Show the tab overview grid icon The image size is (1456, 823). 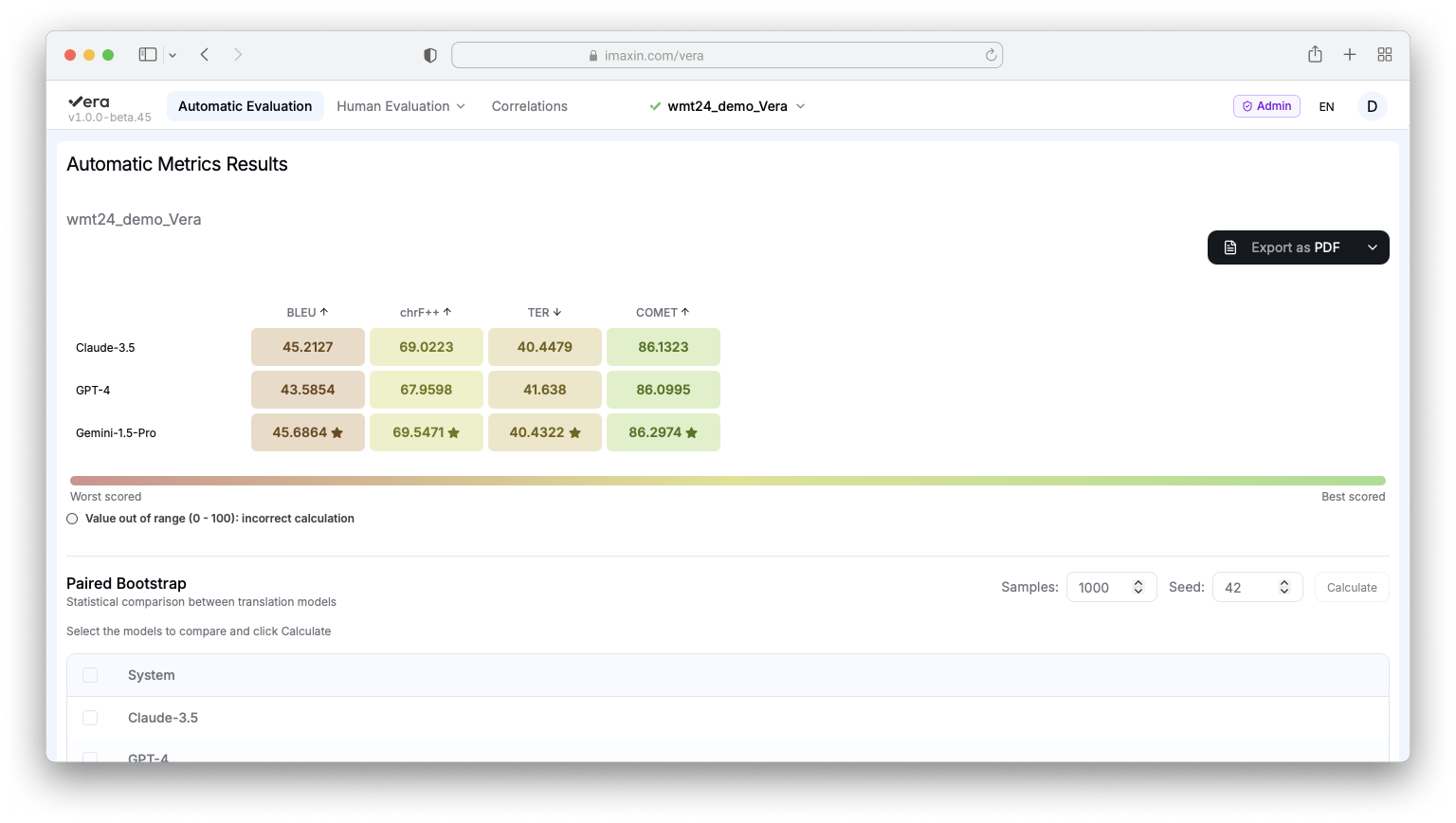tap(1385, 55)
